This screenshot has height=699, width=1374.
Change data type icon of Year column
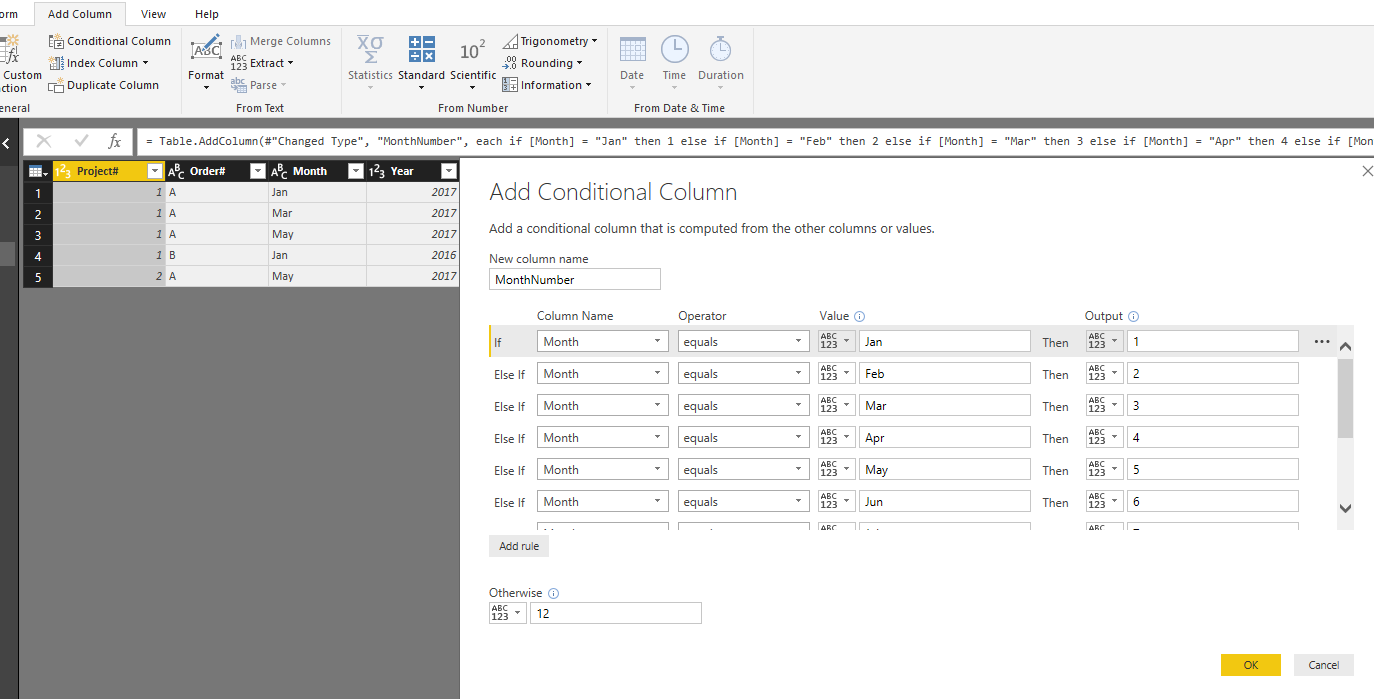tap(377, 171)
